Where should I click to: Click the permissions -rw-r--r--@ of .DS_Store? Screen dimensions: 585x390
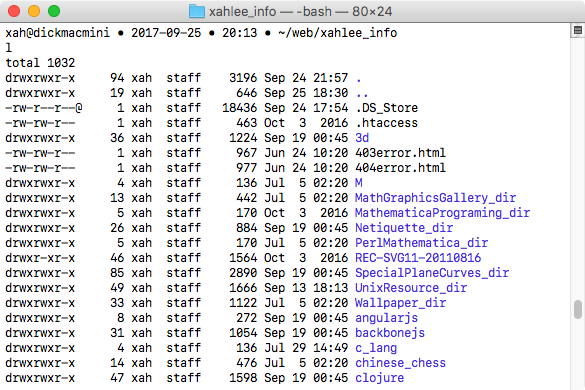click(x=44, y=108)
